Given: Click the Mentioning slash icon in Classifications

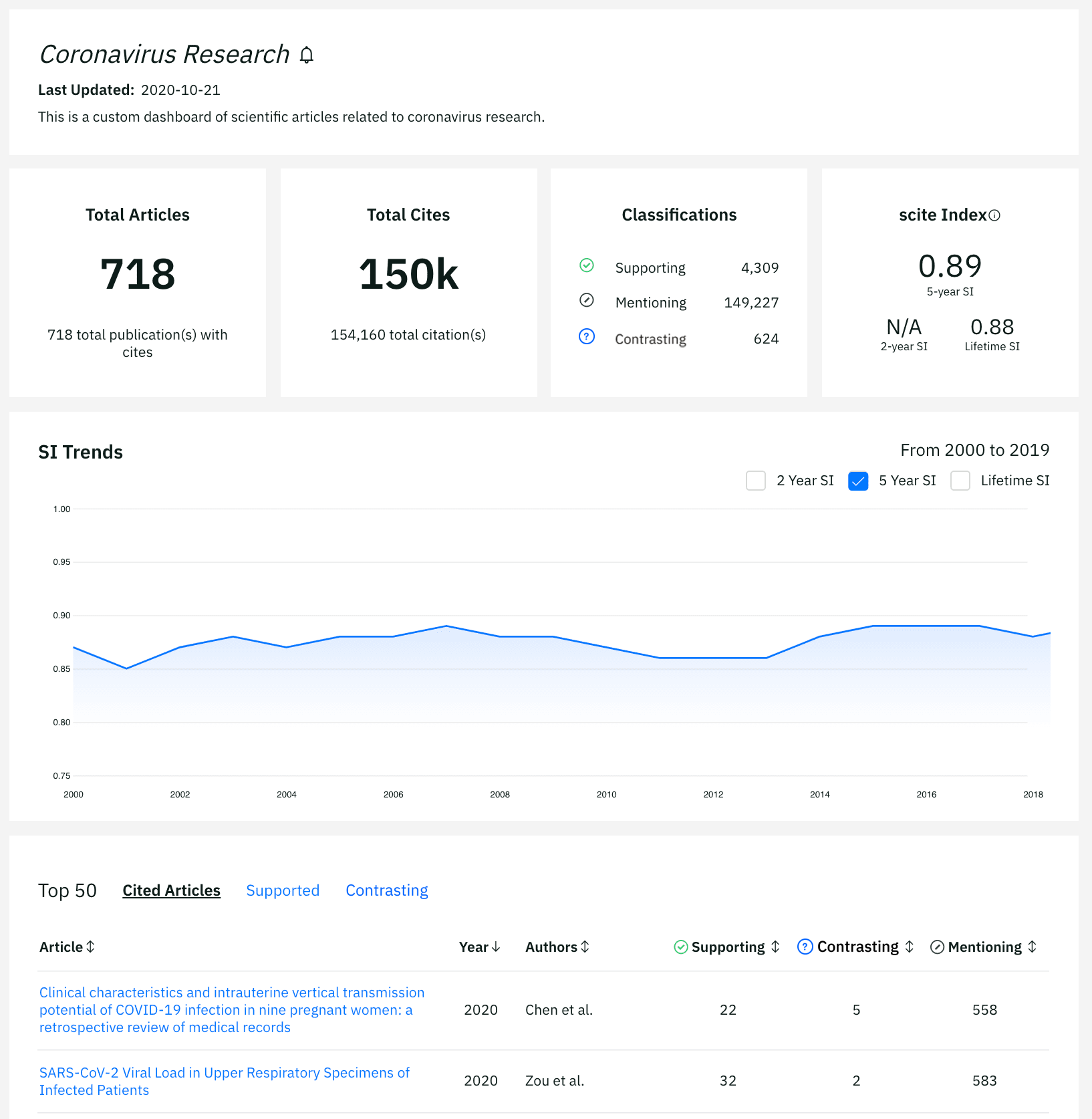Looking at the screenshot, I should click(x=587, y=301).
